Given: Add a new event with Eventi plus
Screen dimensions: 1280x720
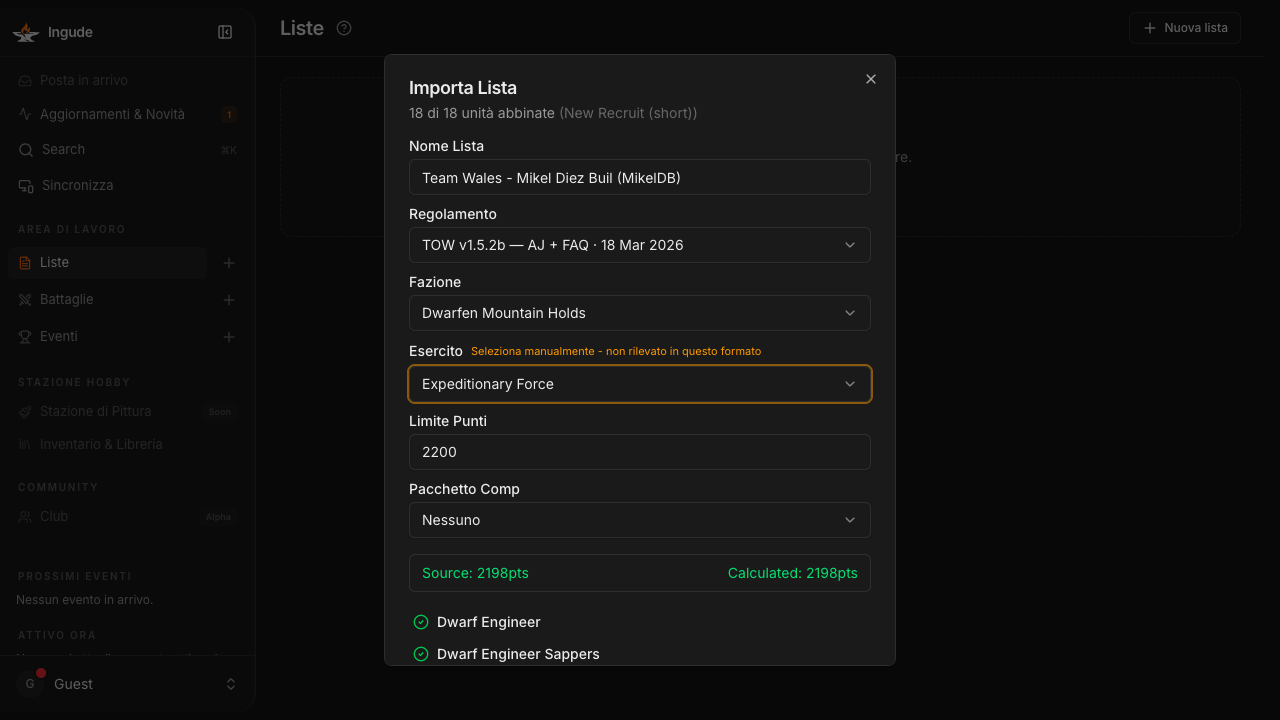Looking at the screenshot, I should point(229,337).
